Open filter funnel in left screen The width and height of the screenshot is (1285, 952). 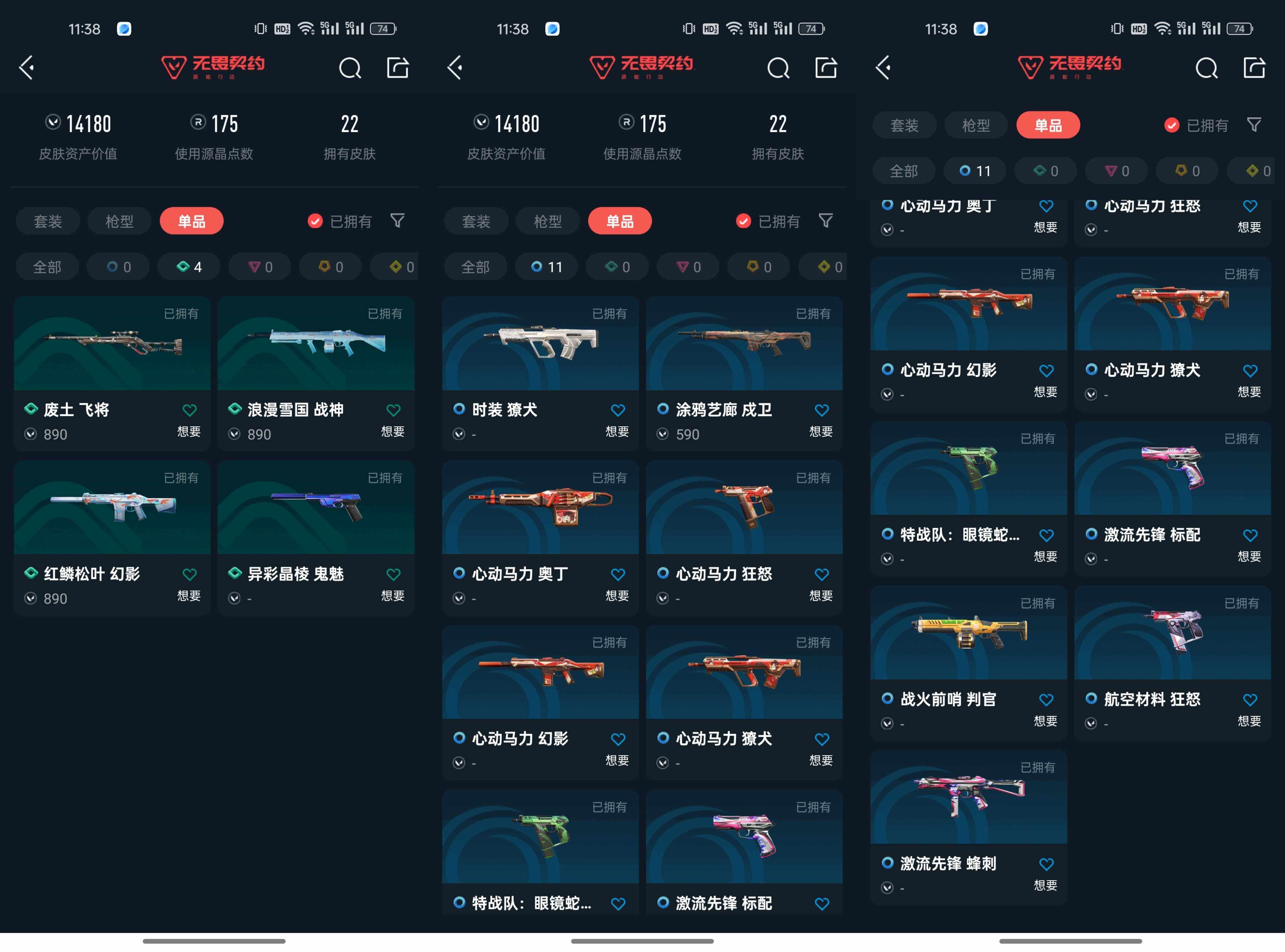click(x=397, y=221)
